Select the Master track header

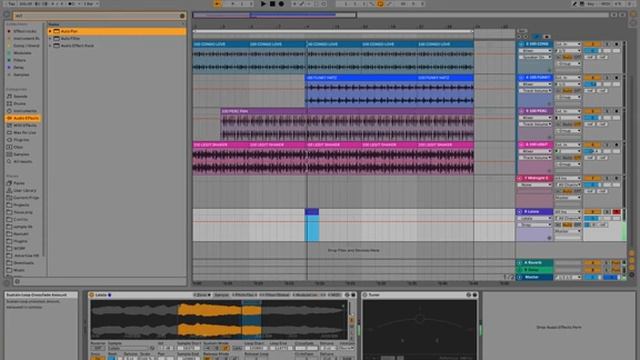[535, 277]
